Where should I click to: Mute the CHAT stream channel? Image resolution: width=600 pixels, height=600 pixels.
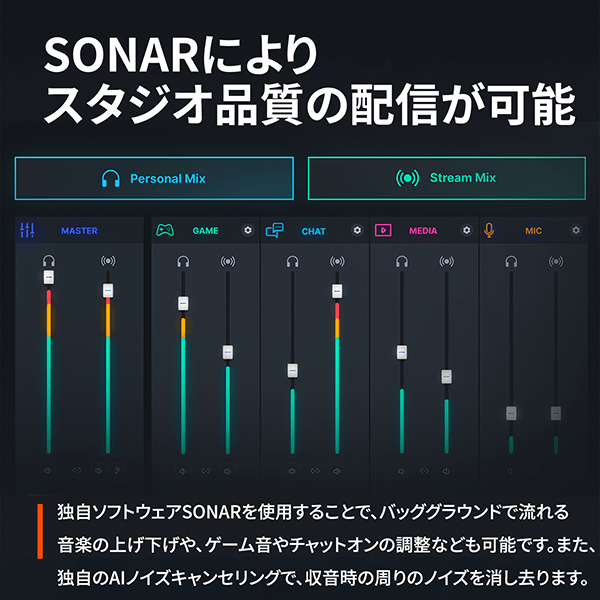pyautogui.click(x=337, y=471)
